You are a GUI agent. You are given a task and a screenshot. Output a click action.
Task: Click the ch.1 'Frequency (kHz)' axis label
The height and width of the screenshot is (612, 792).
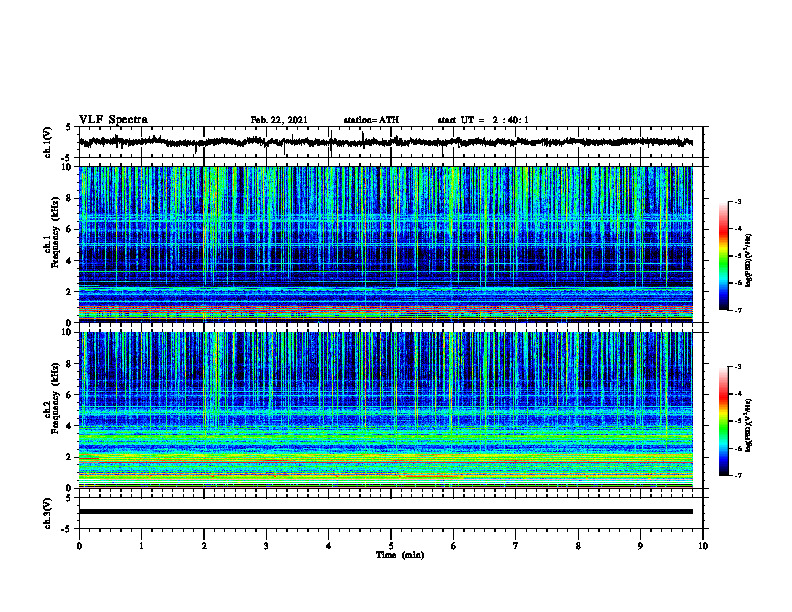tap(55, 233)
